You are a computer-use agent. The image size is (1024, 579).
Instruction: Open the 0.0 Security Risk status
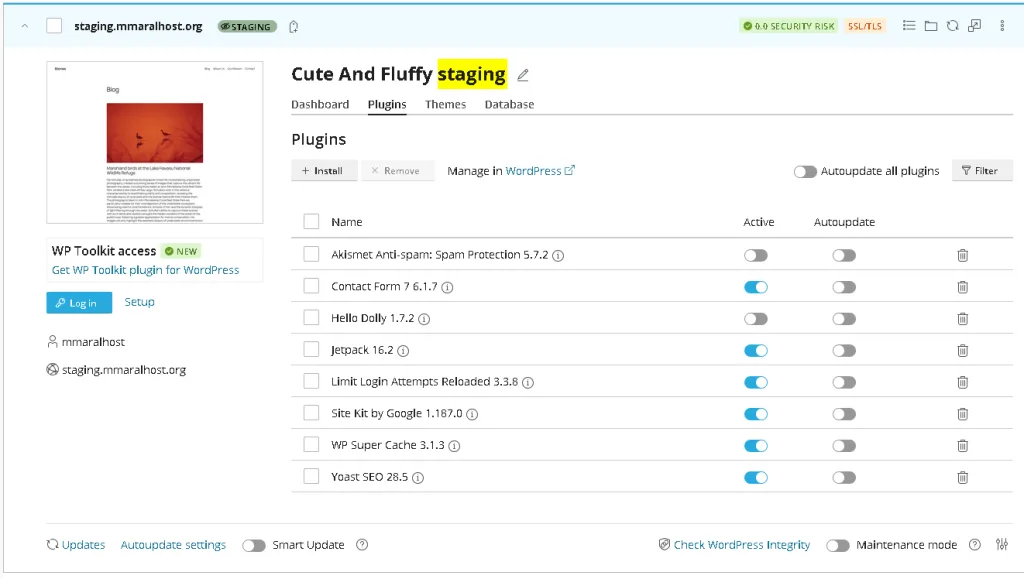coord(789,26)
